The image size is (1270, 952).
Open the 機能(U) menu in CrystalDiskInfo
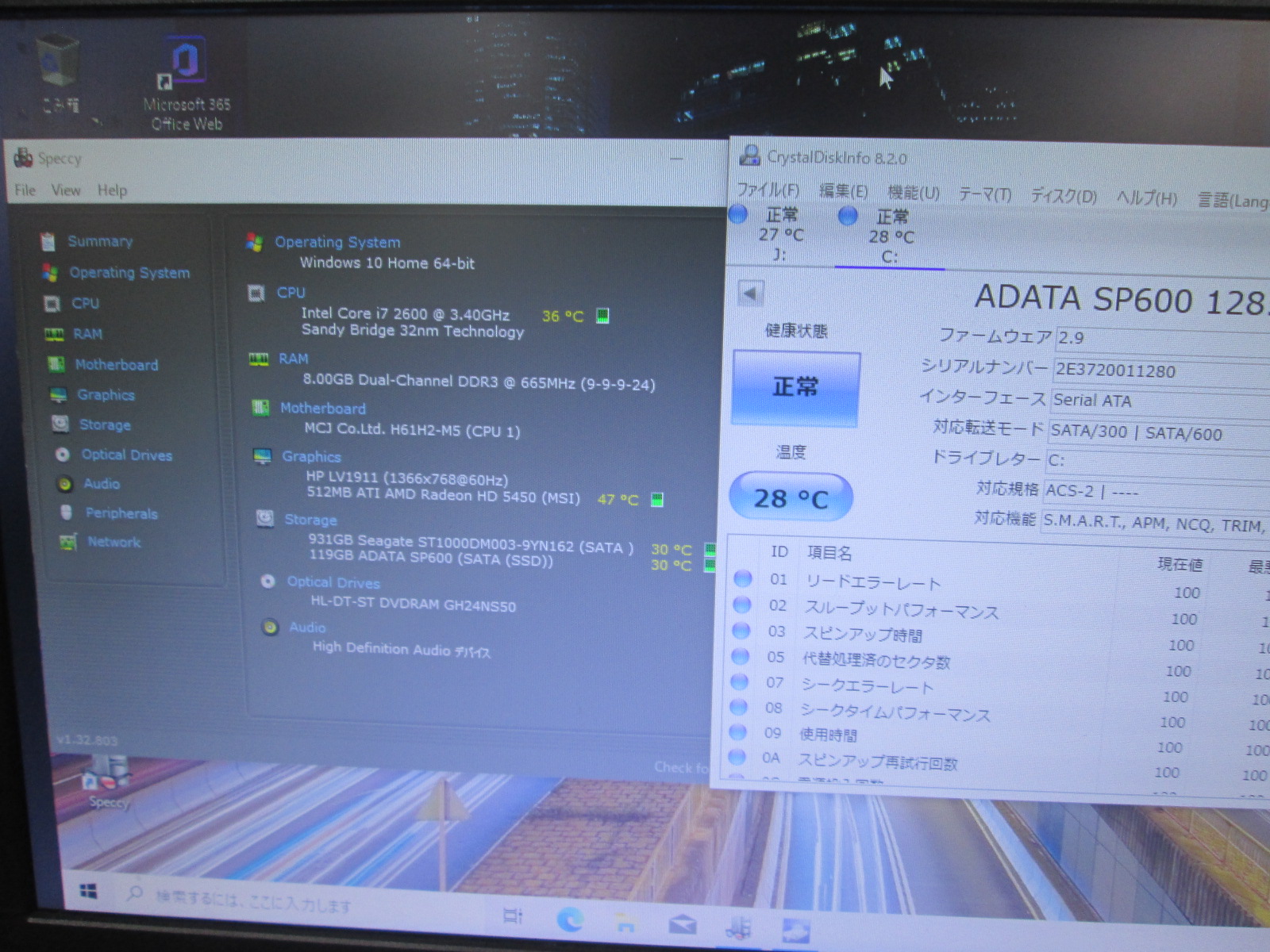click(x=914, y=193)
